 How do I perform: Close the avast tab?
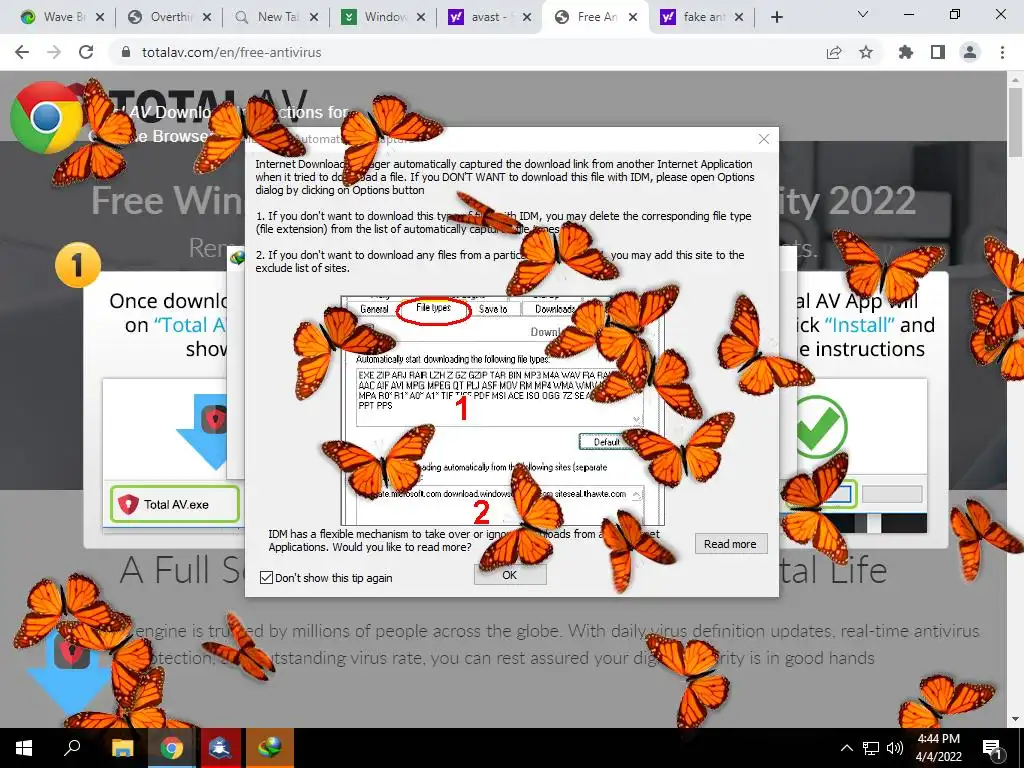(527, 18)
